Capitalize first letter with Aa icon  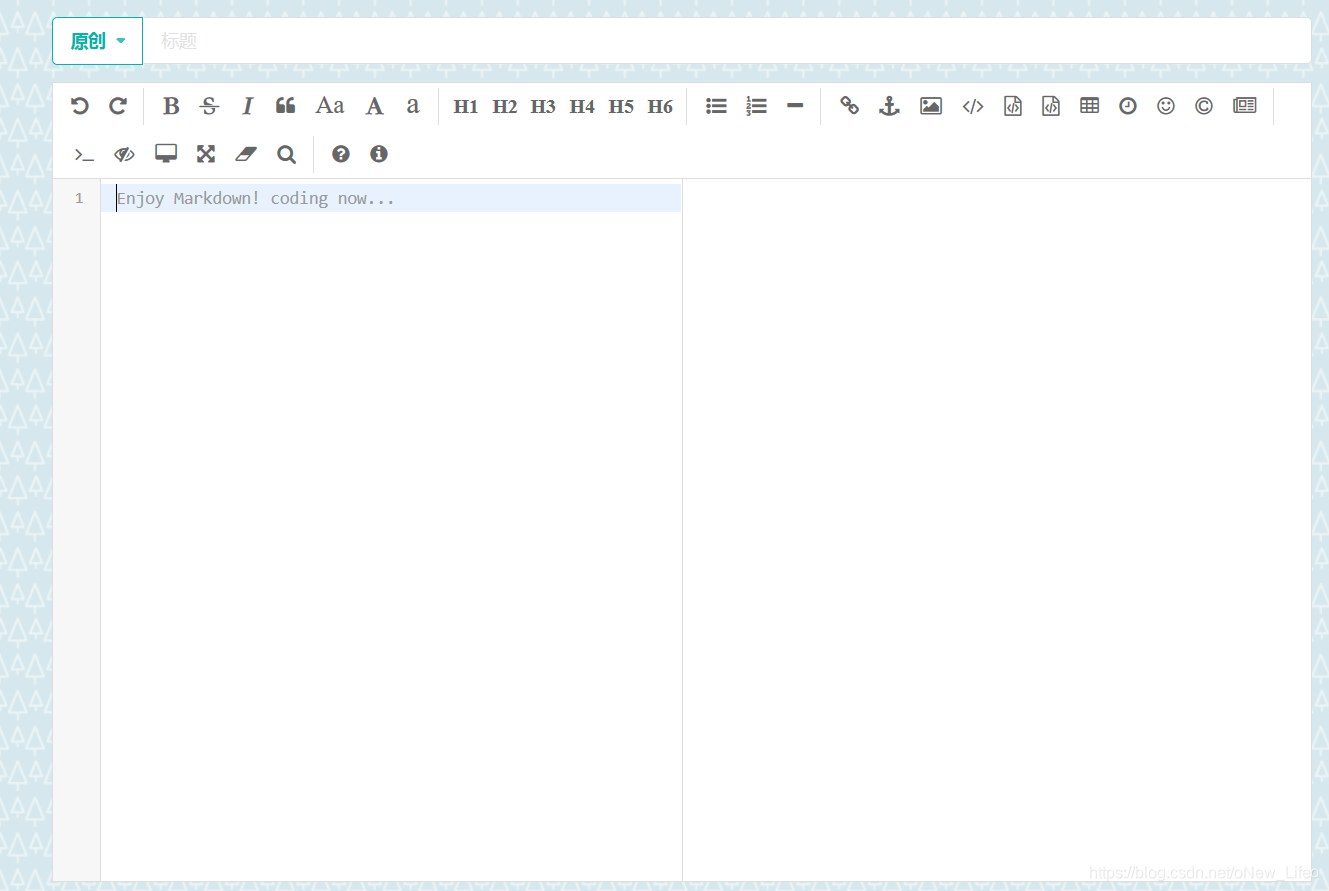coord(330,106)
